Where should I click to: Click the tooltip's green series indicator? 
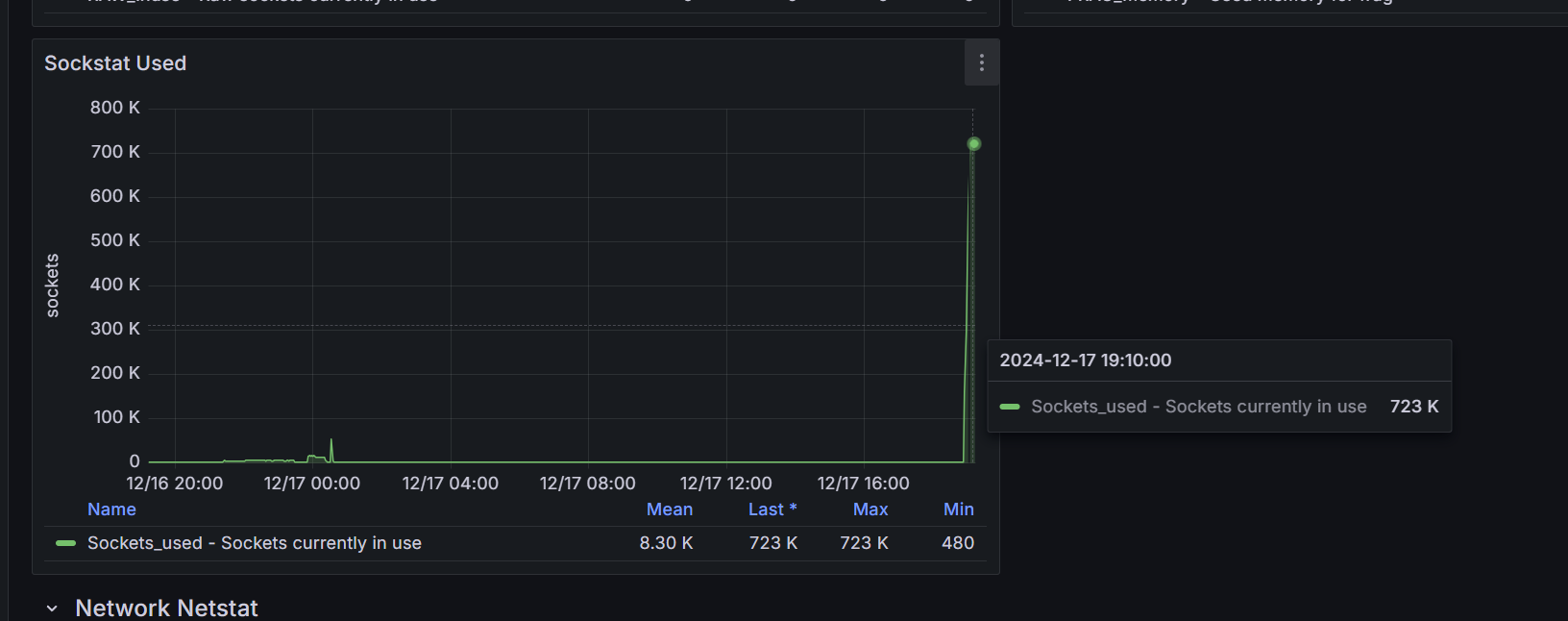1009,407
